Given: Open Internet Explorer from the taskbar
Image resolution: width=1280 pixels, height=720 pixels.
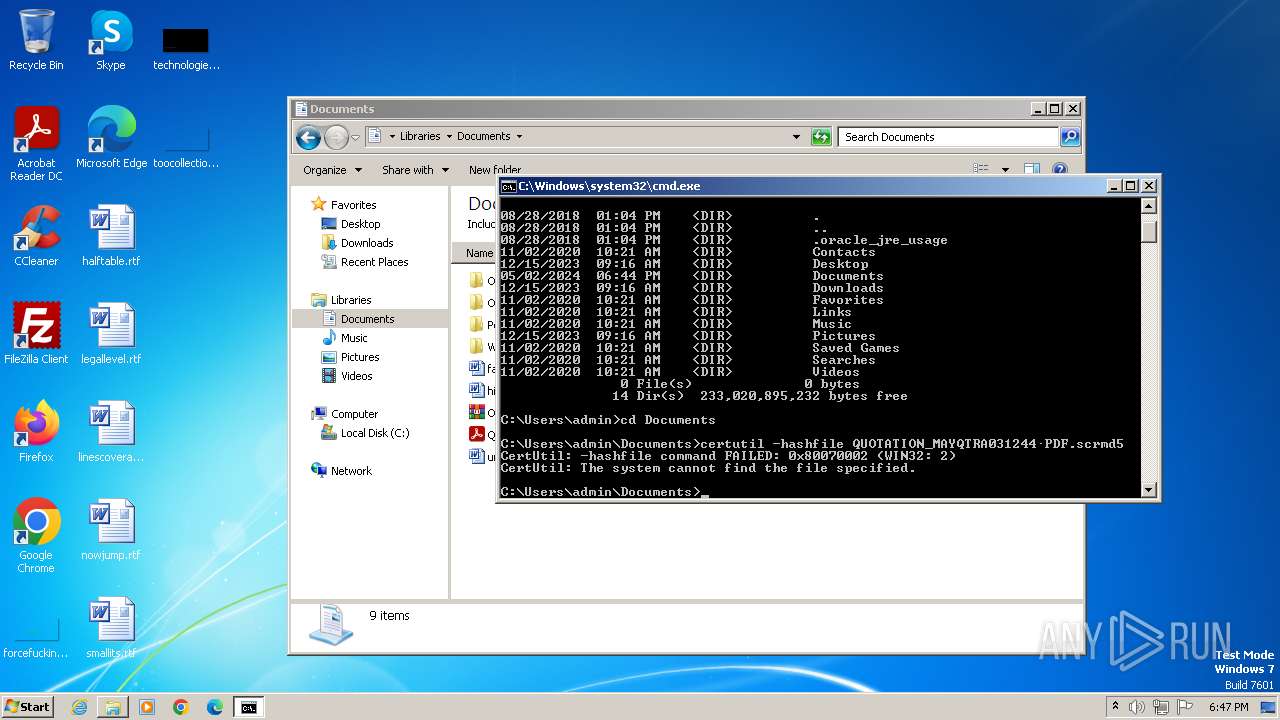Looking at the screenshot, I should (79, 707).
